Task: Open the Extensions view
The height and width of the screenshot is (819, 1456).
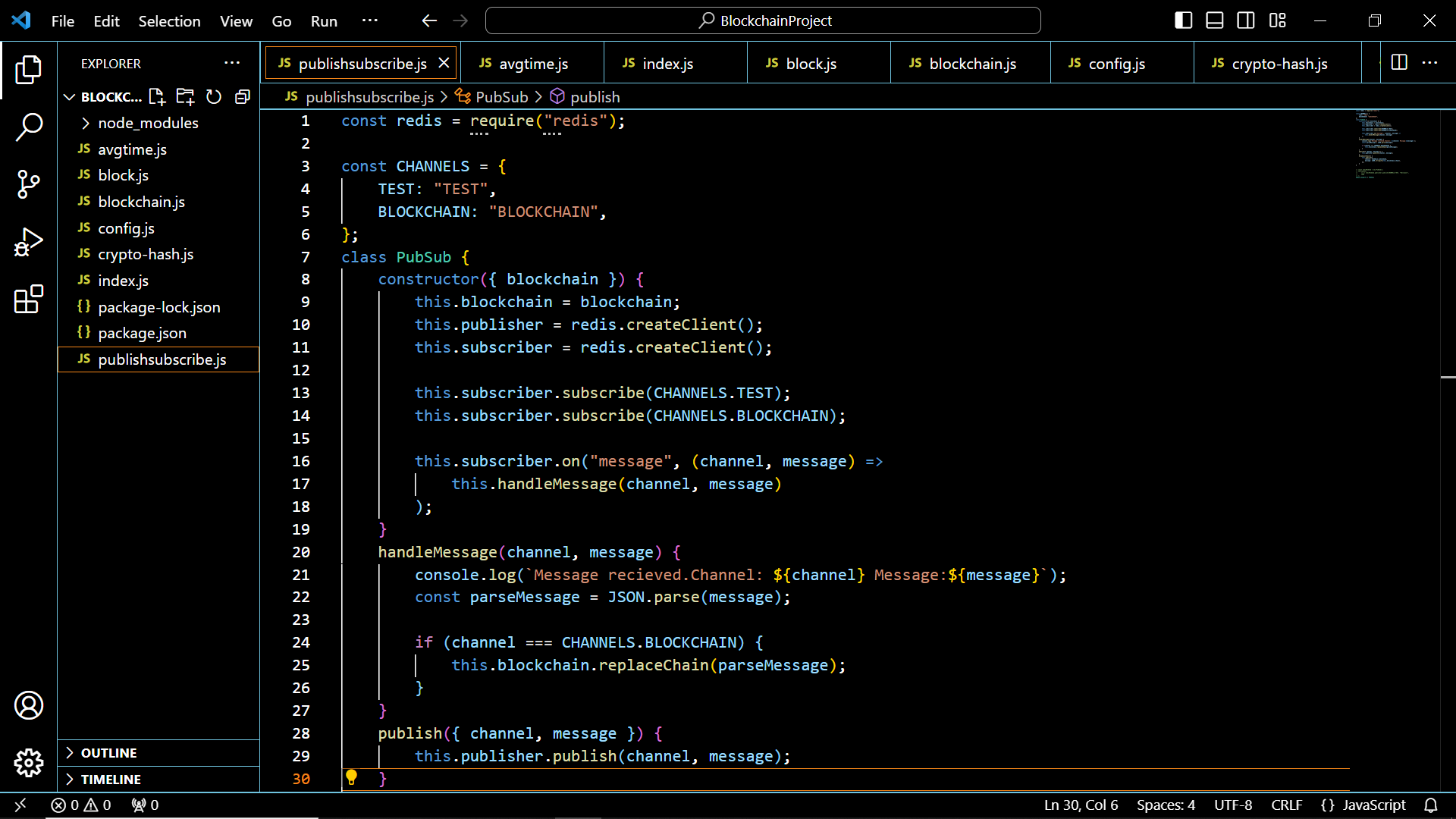Action: pyautogui.click(x=29, y=300)
